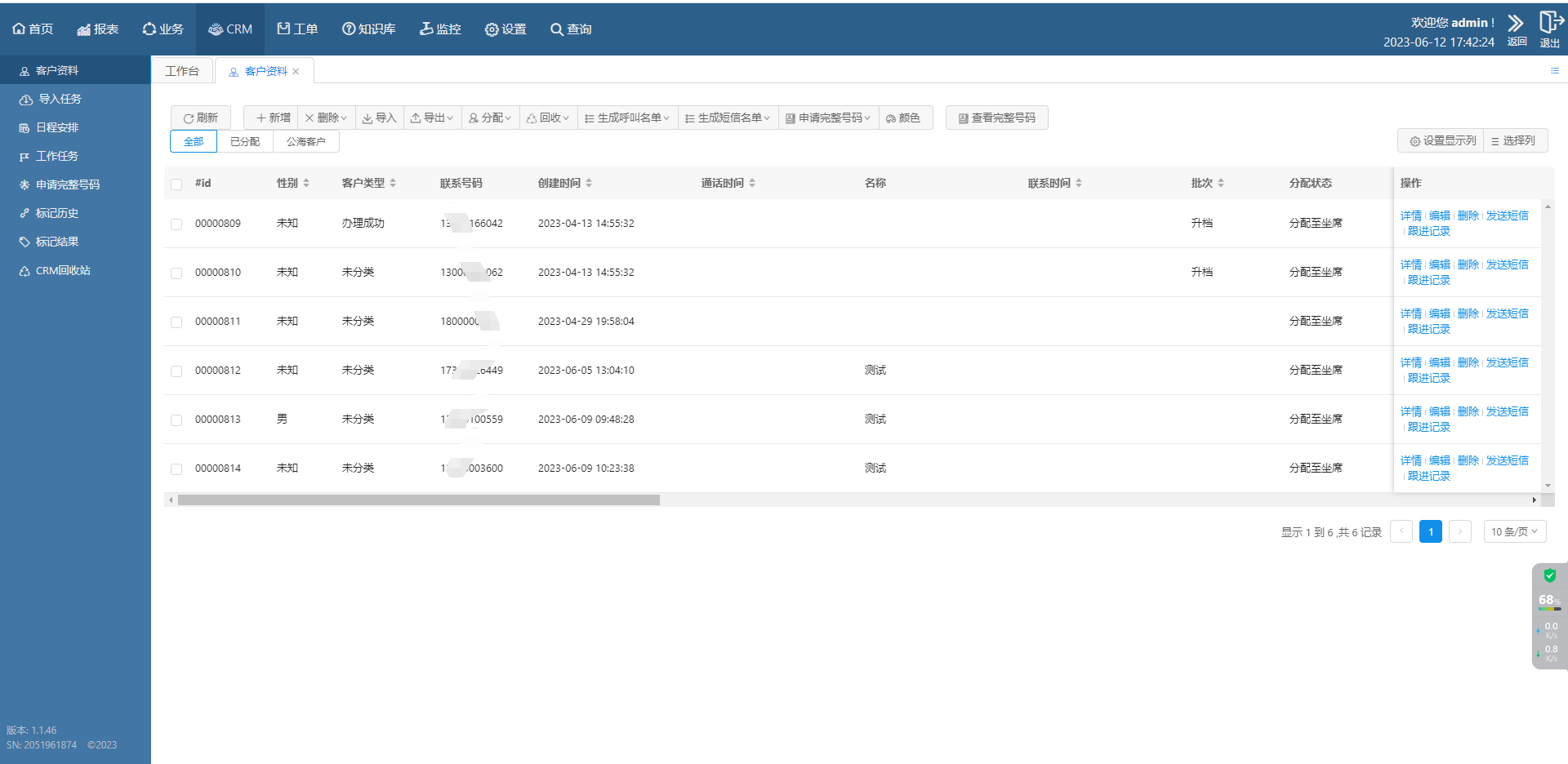
Task: Open the 监控 monitoring menu
Action: tap(440, 29)
